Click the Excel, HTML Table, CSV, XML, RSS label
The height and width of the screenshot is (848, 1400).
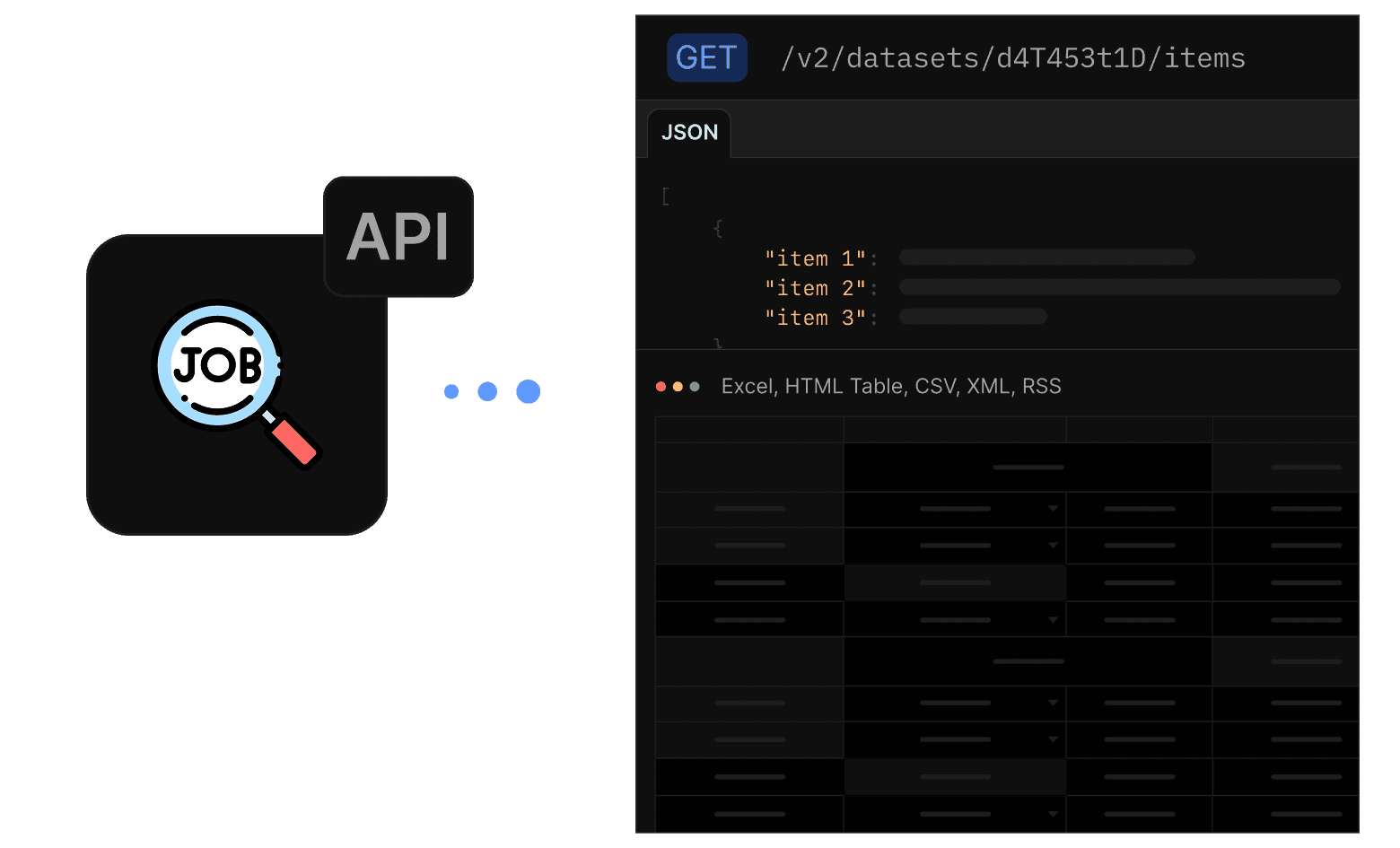pyautogui.click(x=891, y=386)
